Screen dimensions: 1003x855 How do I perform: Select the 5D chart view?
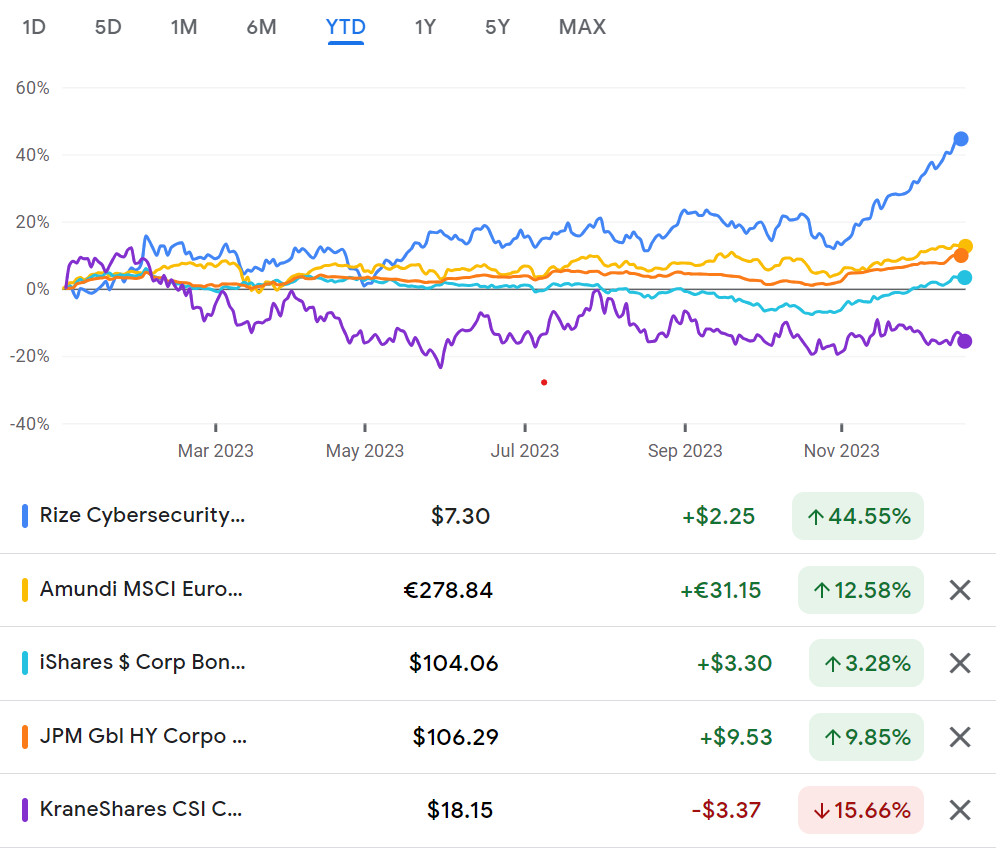[107, 27]
